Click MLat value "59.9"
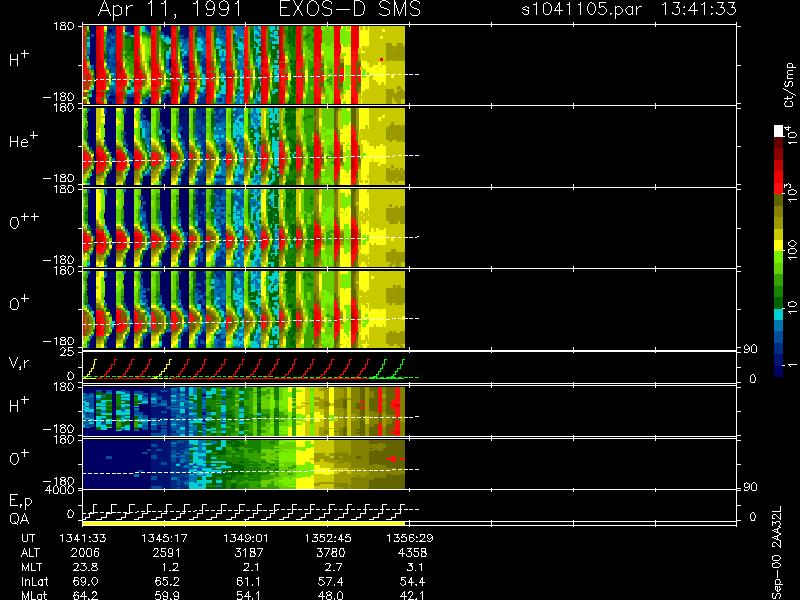 (x=167, y=595)
